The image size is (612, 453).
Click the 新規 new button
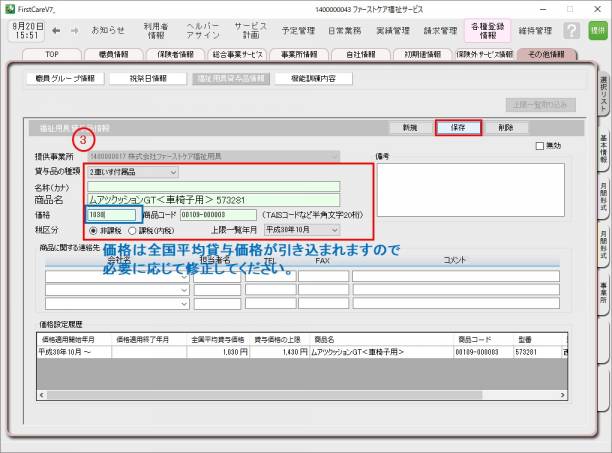[x=409, y=128]
